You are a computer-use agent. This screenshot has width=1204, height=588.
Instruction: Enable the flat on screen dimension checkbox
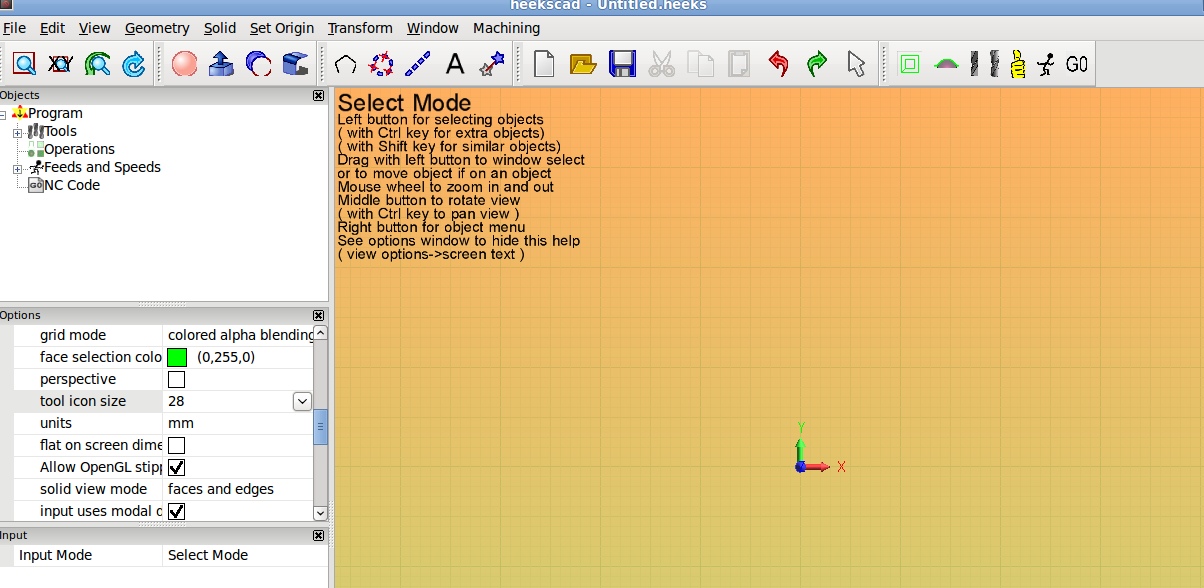176,445
